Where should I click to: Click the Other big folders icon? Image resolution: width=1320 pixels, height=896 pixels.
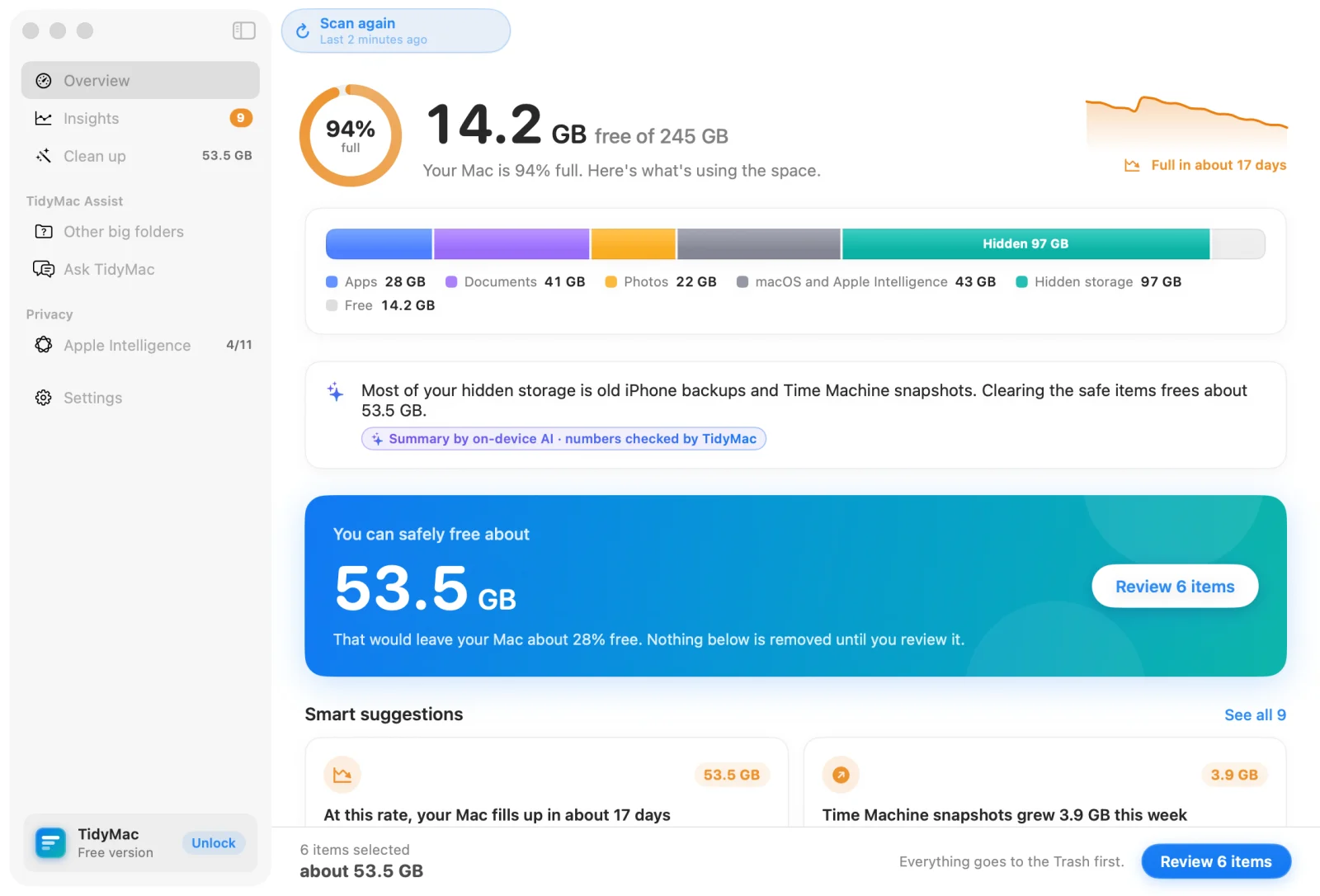click(44, 232)
